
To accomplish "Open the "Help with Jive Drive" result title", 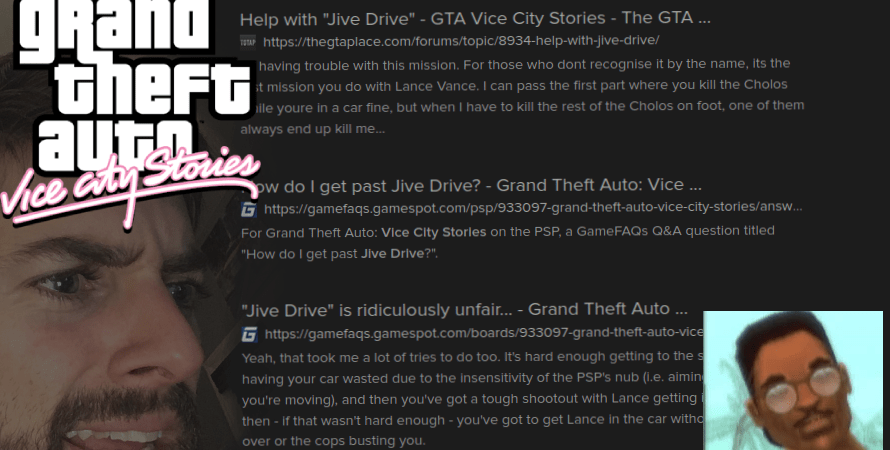I will coord(475,19).
